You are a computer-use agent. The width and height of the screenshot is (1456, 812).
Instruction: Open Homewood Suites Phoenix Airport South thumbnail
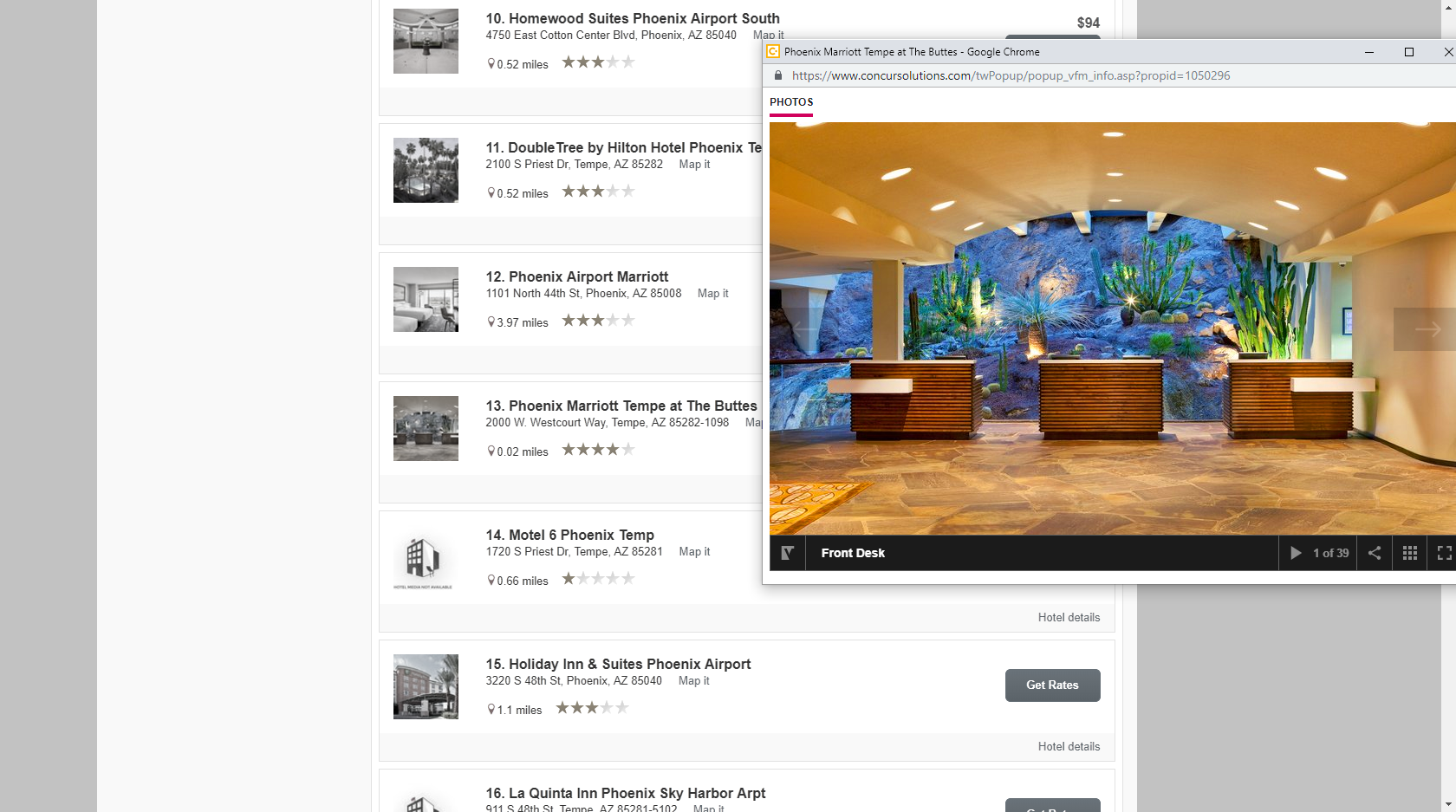[x=426, y=41]
